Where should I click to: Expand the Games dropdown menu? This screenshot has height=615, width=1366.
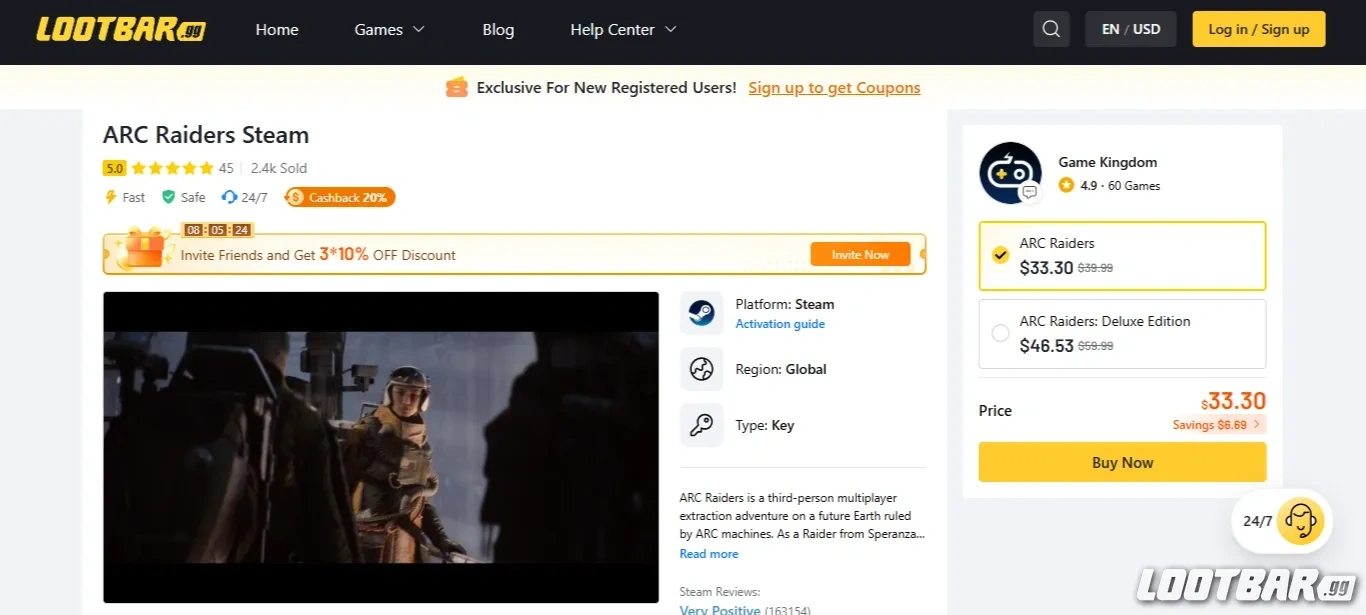click(x=389, y=30)
